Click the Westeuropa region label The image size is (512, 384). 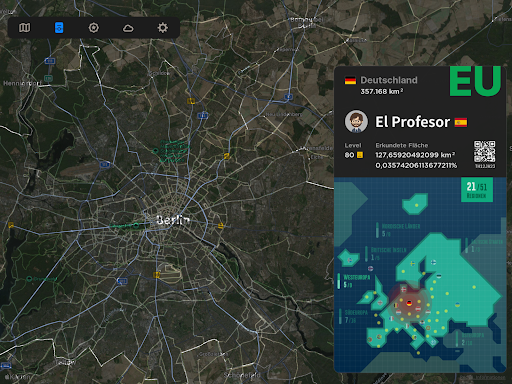point(357,278)
